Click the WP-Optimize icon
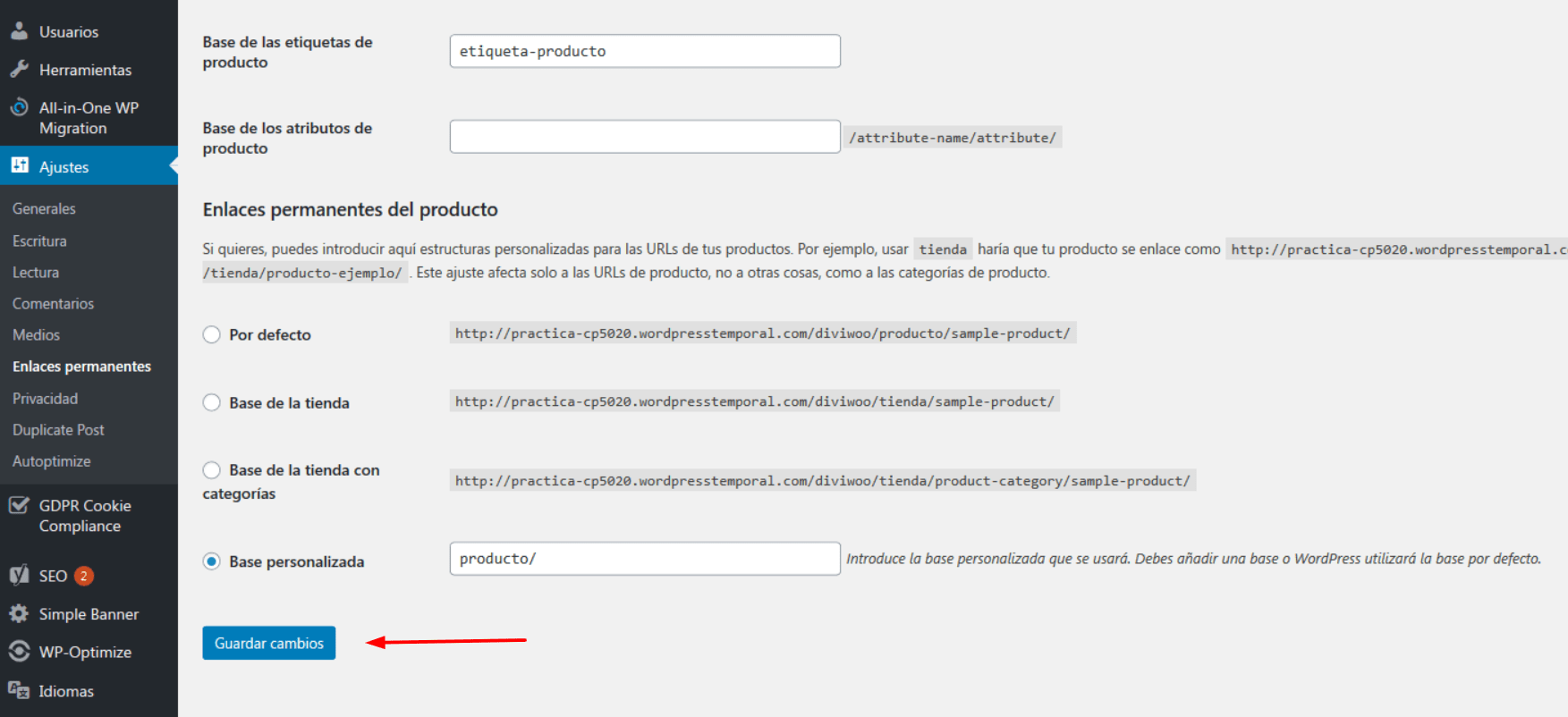This screenshot has height=717, width=1568. (x=19, y=652)
